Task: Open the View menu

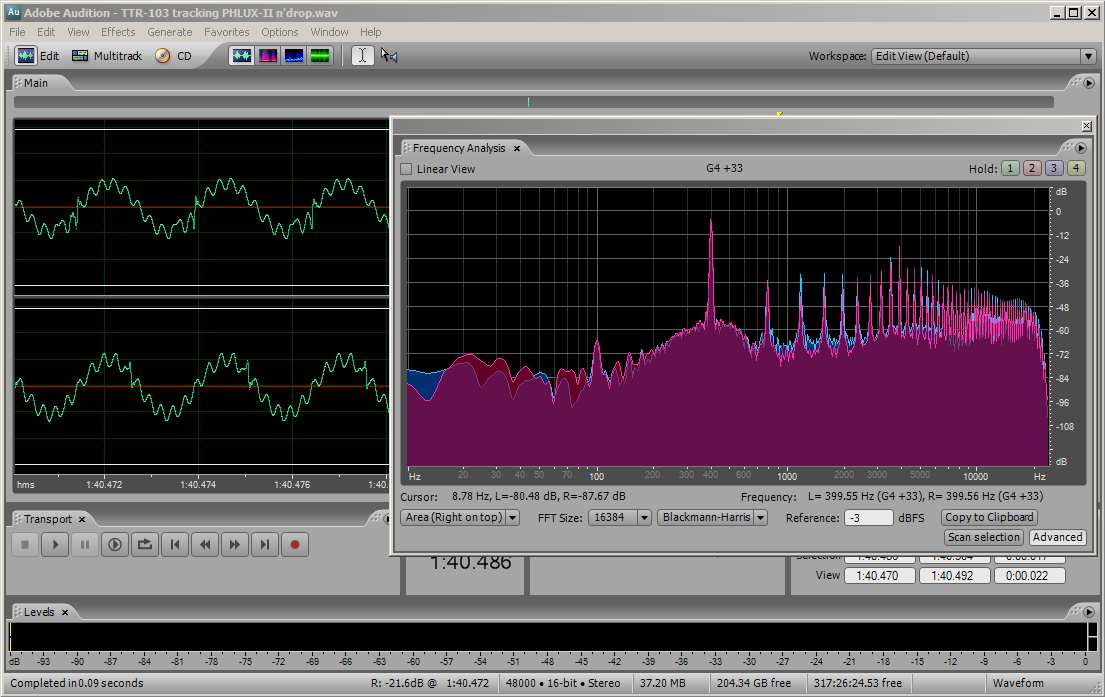Action: (78, 32)
